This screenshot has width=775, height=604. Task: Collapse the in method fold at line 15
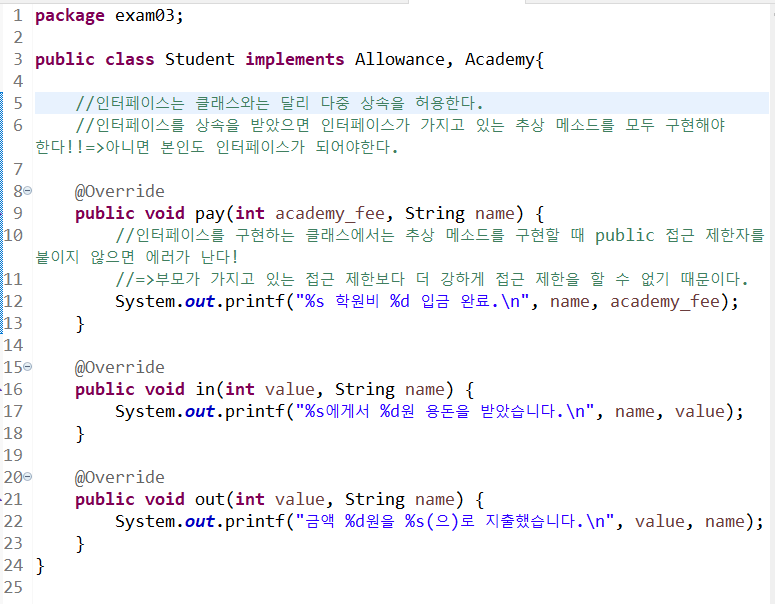[28, 367]
